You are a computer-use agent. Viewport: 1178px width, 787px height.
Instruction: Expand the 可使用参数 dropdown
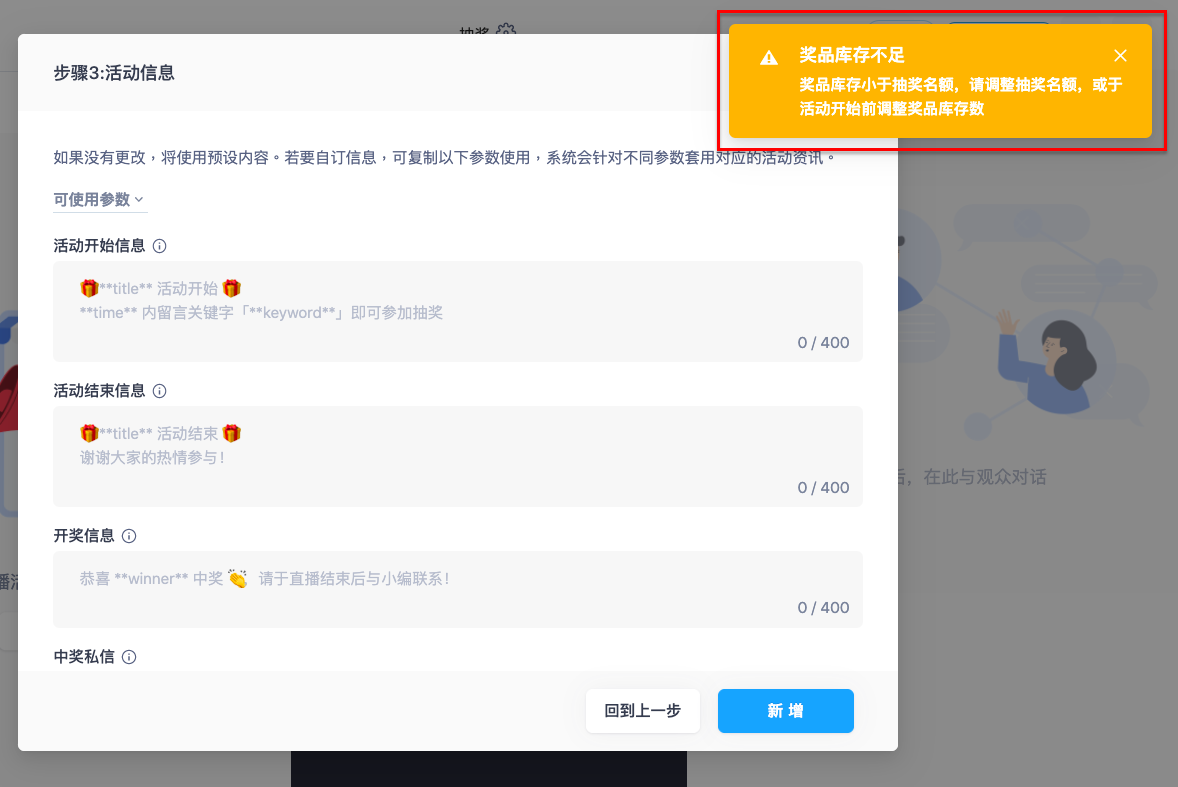[x=100, y=200]
